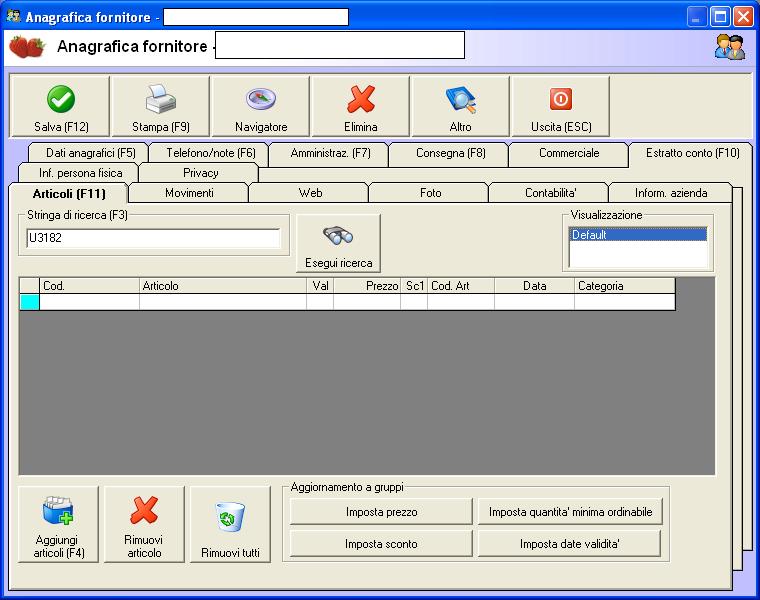The height and width of the screenshot is (600, 760).
Task: Open the Altro book-and-magnifier icon
Action: click(460, 99)
